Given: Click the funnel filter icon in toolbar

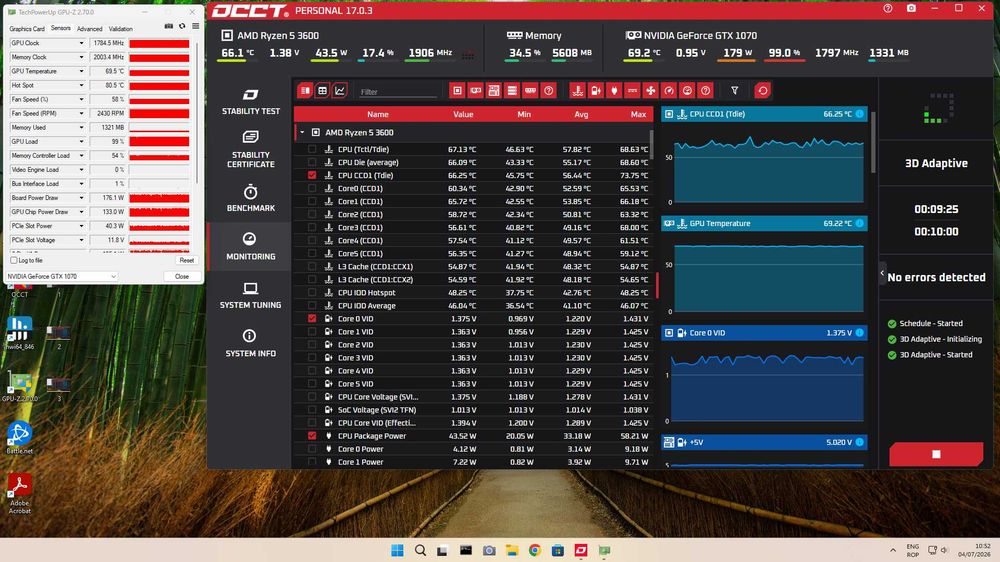Looking at the screenshot, I should pos(734,91).
